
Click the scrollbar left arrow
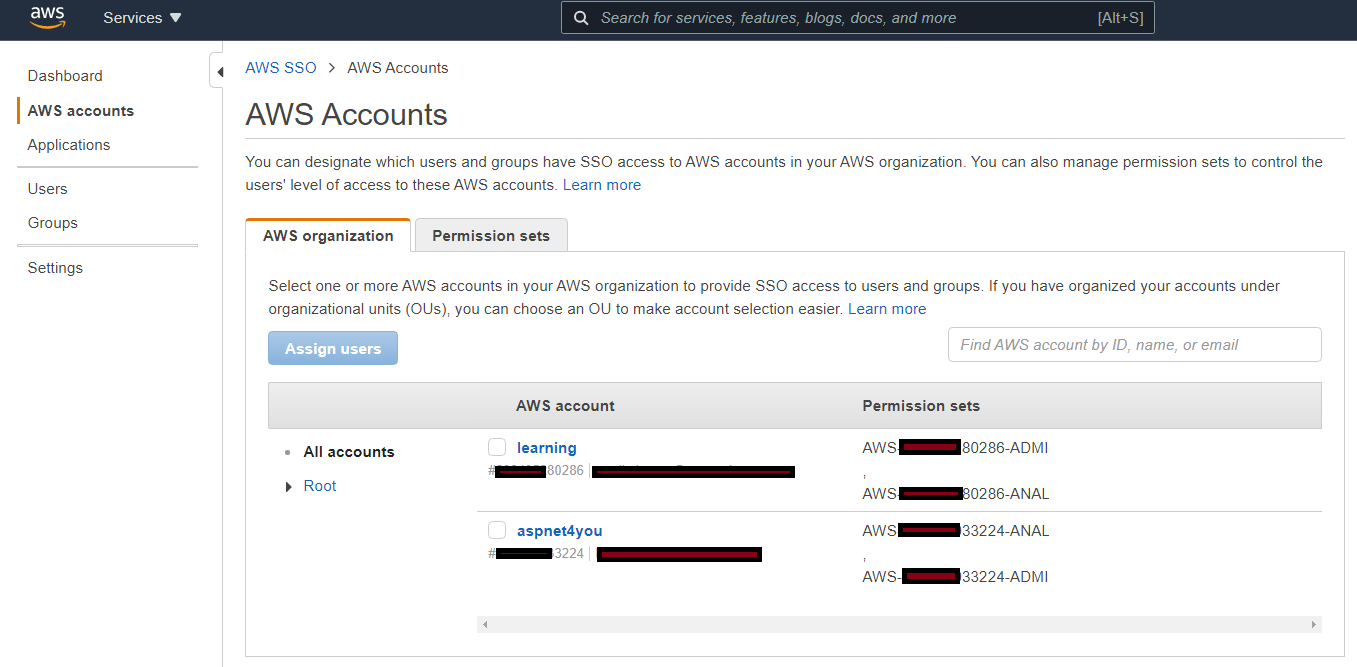click(x=485, y=624)
